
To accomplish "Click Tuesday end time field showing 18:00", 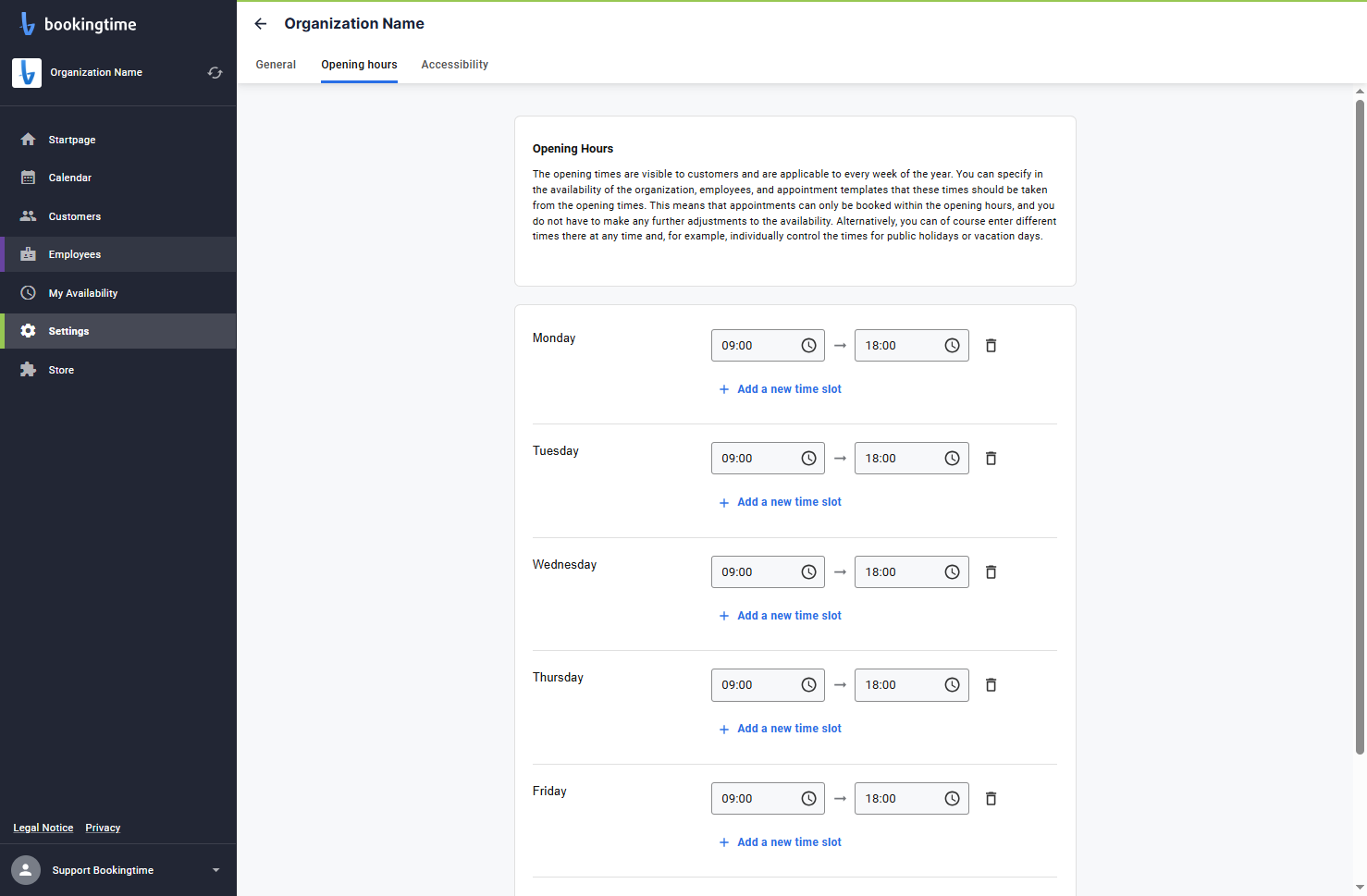I will pyautogui.click(x=911, y=458).
